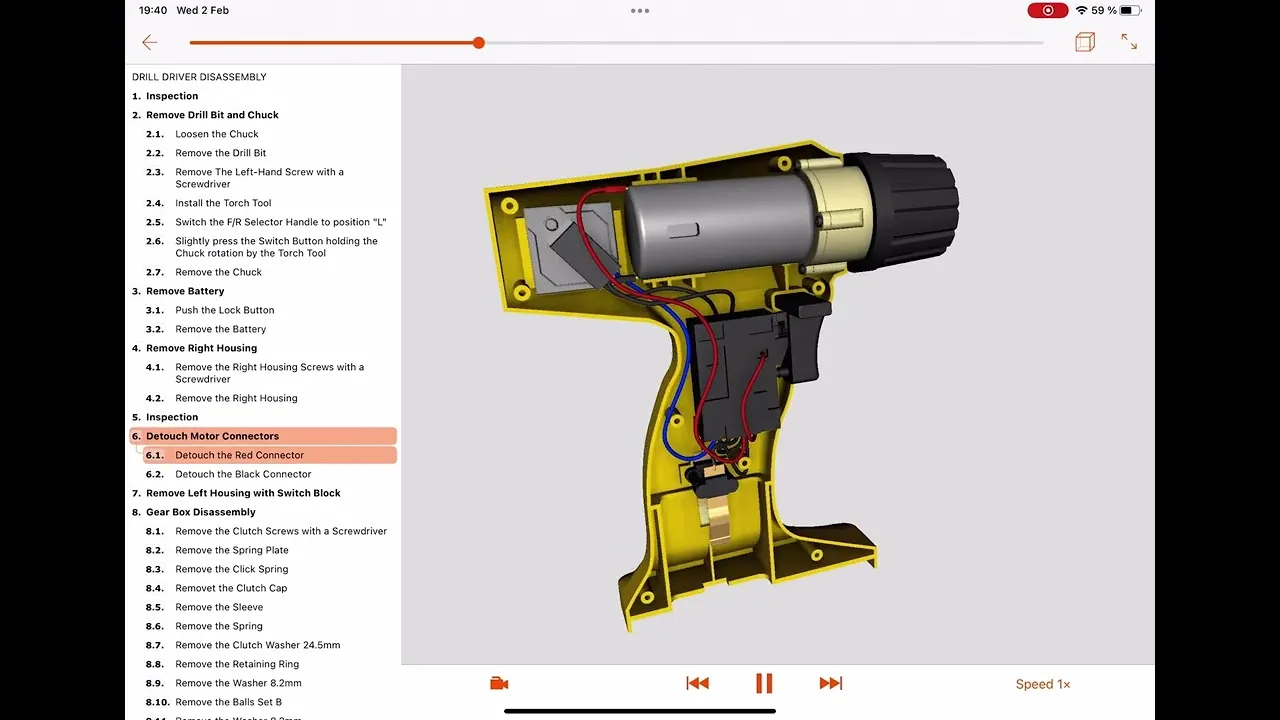1280x720 pixels.
Task: Select step 4.2 Remove the Right Housing
Action: click(x=236, y=398)
